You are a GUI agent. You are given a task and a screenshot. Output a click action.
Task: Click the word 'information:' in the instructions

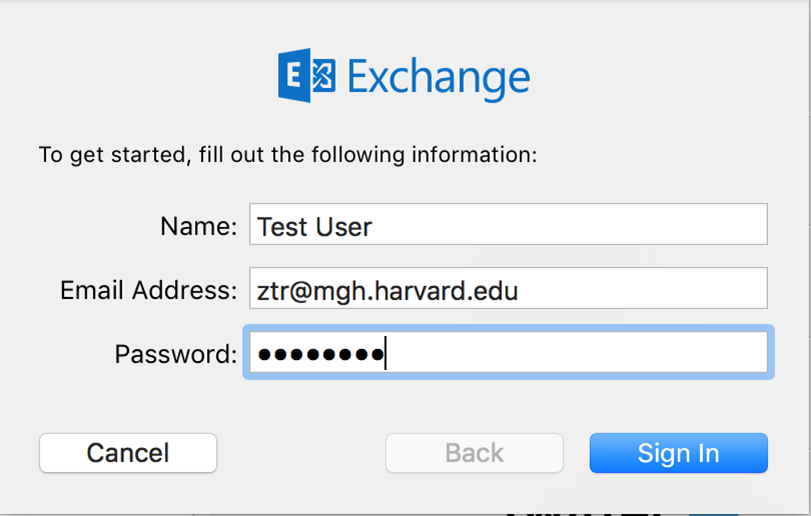474,155
